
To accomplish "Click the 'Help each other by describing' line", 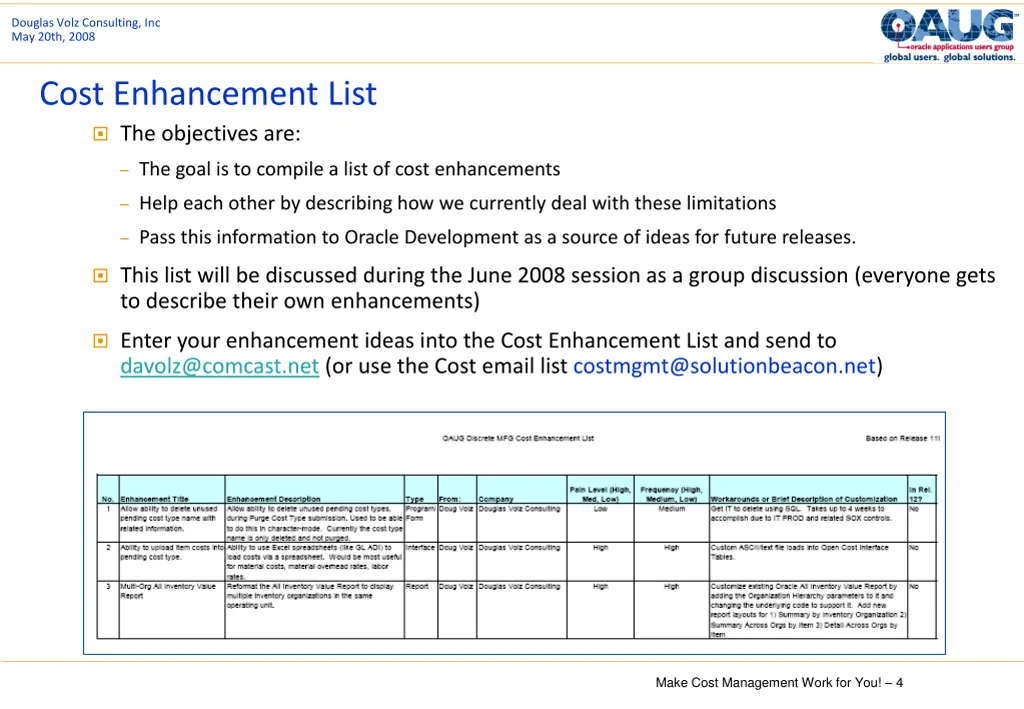I will [457, 203].
